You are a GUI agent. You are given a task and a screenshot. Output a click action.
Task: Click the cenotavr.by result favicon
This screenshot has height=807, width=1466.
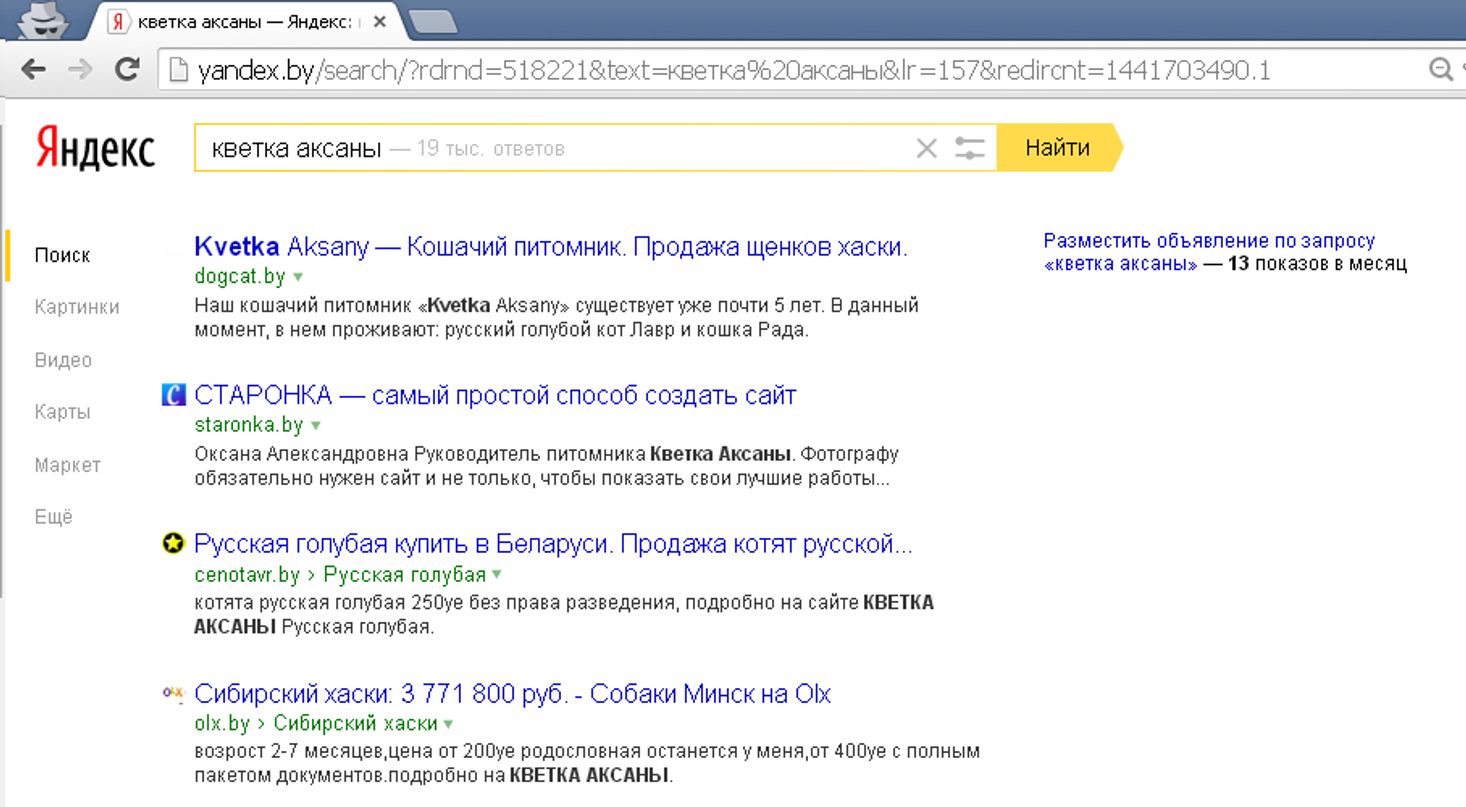pyautogui.click(x=174, y=544)
